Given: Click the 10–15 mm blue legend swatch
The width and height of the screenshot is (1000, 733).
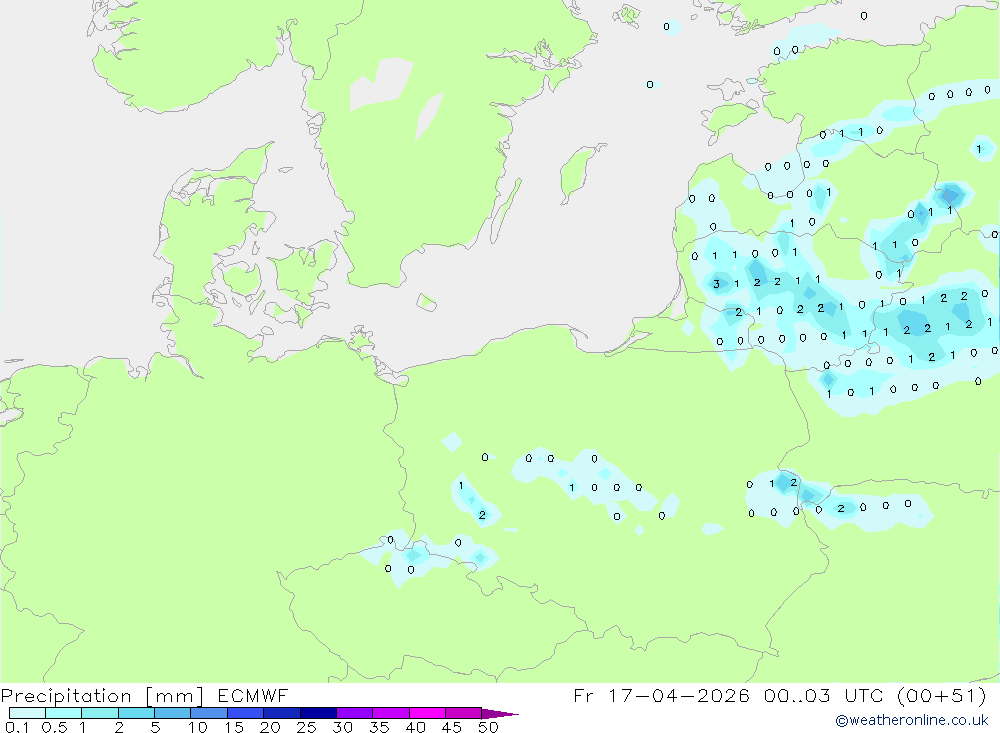Looking at the screenshot, I should pos(209,713).
